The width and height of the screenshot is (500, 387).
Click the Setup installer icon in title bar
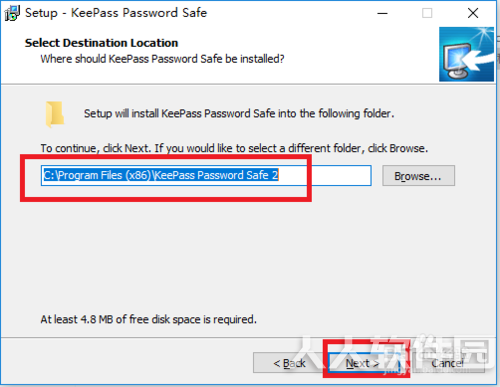(x=12, y=13)
